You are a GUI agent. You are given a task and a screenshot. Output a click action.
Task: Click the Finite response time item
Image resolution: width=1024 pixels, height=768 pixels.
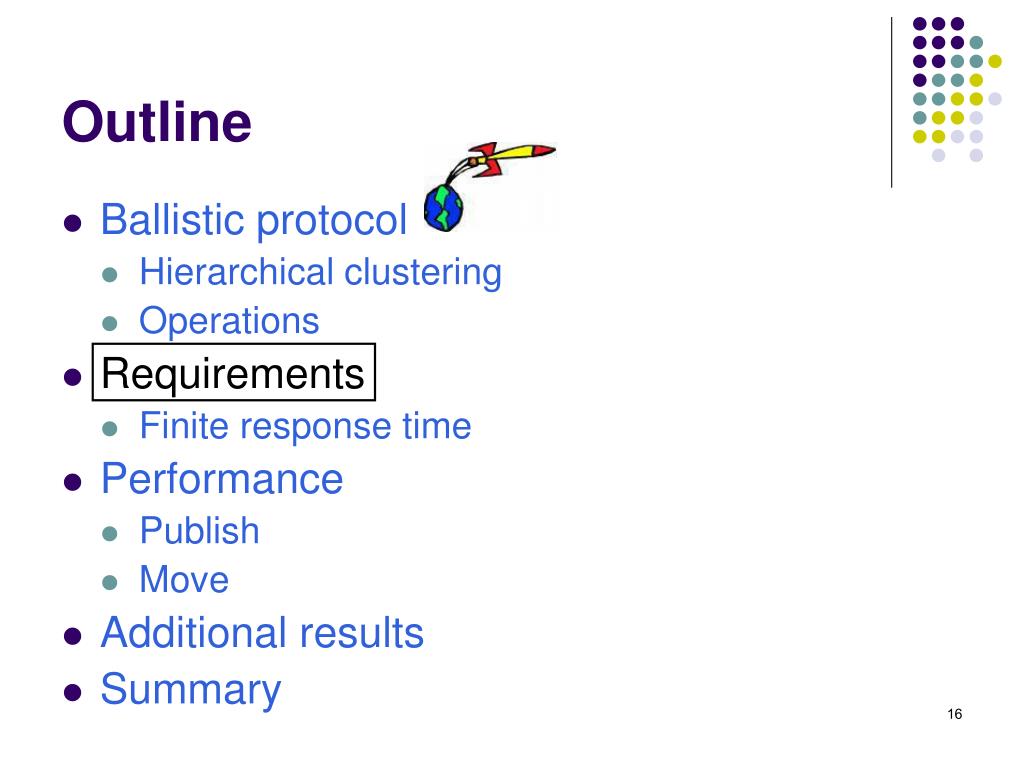(305, 426)
